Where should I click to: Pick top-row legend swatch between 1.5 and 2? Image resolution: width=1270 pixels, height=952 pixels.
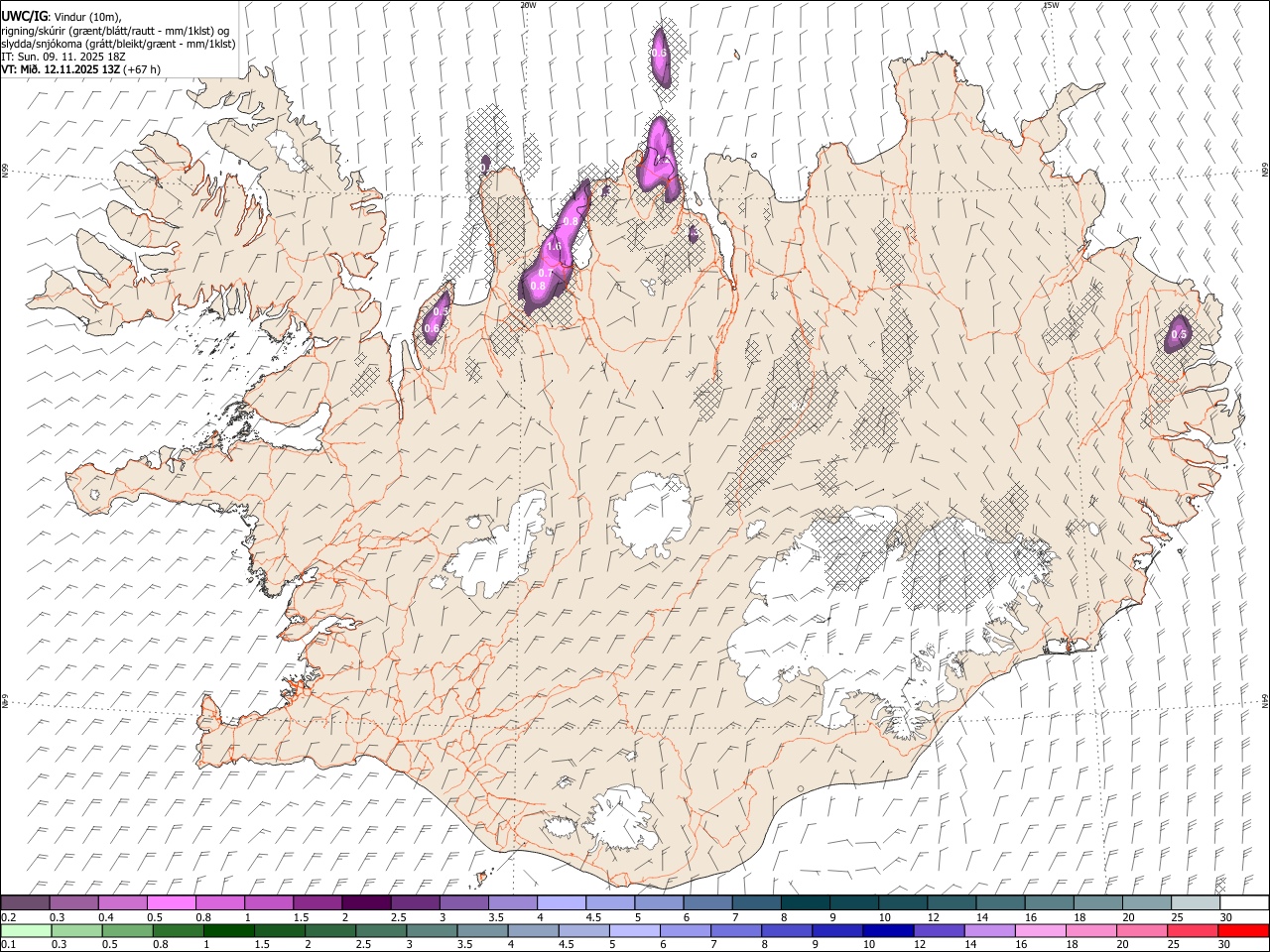317,903
